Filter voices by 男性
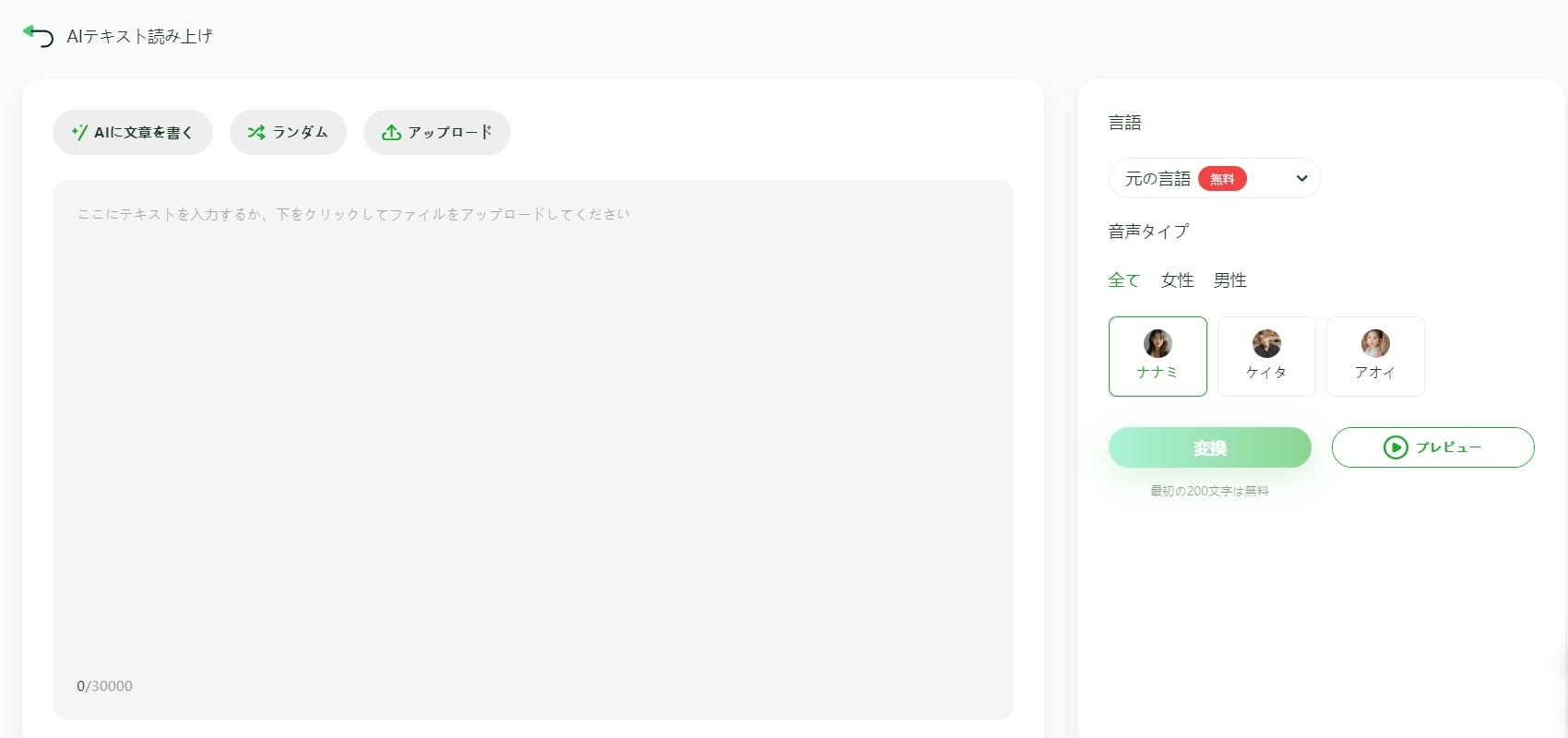The width and height of the screenshot is (1568, 738). pos(1229,280)
